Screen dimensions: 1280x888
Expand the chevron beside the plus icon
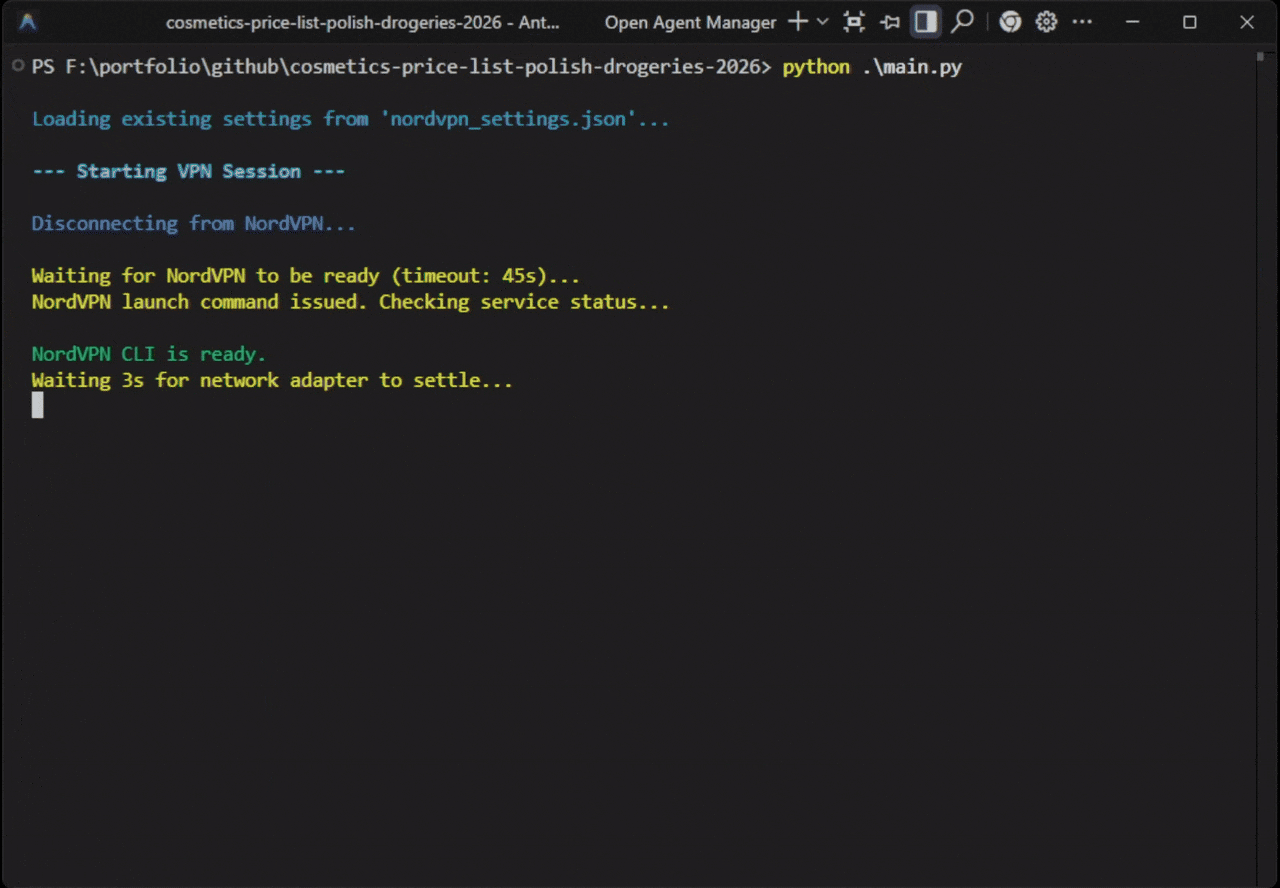pyautogui.click(x=822, y=22)
